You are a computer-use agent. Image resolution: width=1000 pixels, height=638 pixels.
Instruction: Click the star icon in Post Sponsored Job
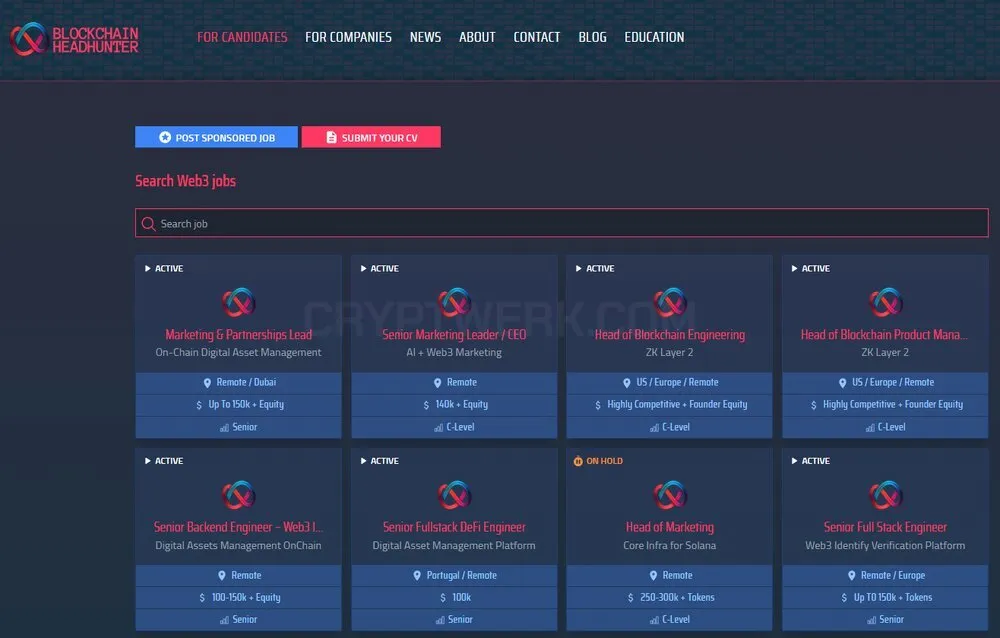coord(165,137)
